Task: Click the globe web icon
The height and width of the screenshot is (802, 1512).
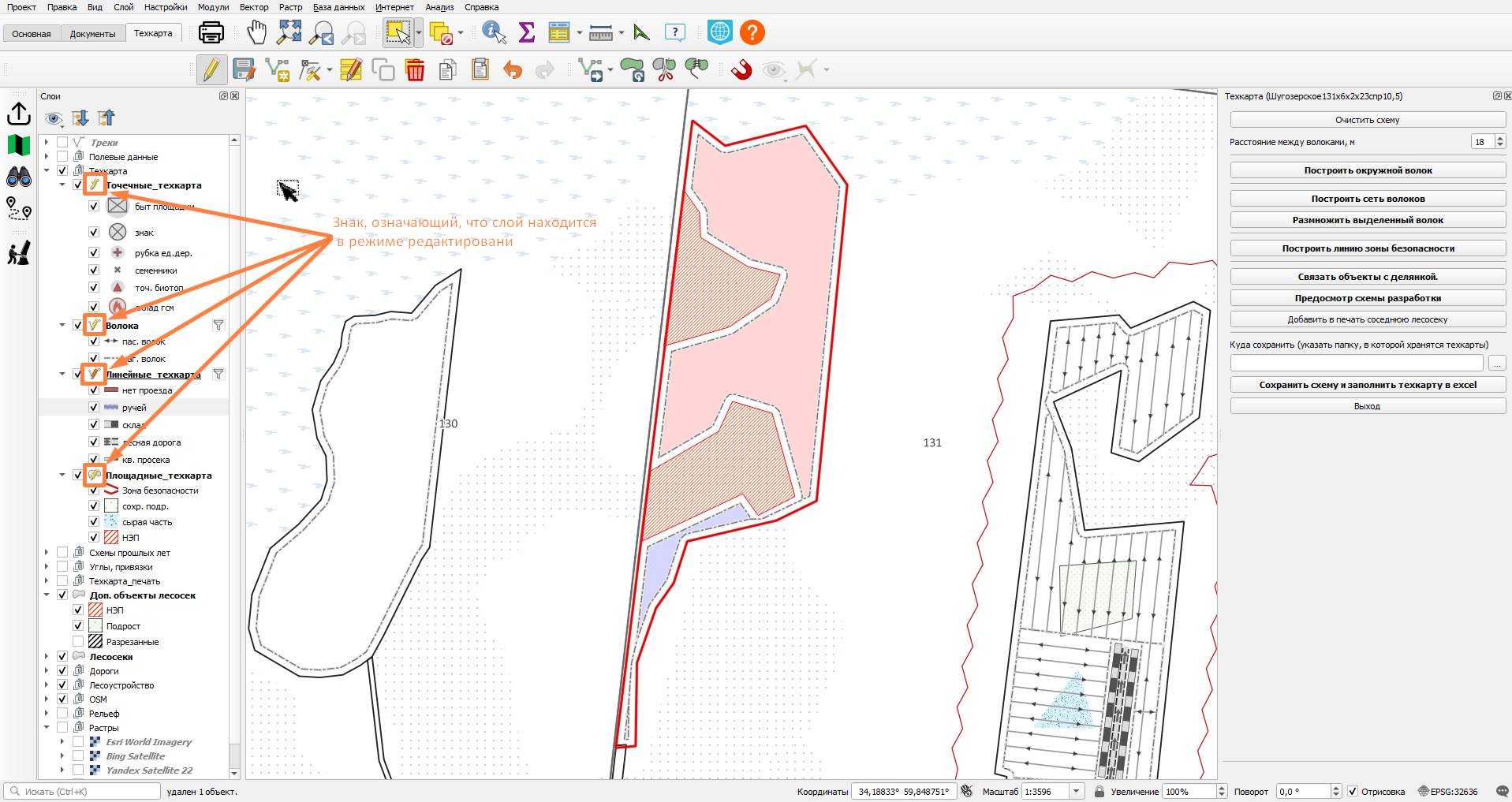Action: (x=719, y=32)
